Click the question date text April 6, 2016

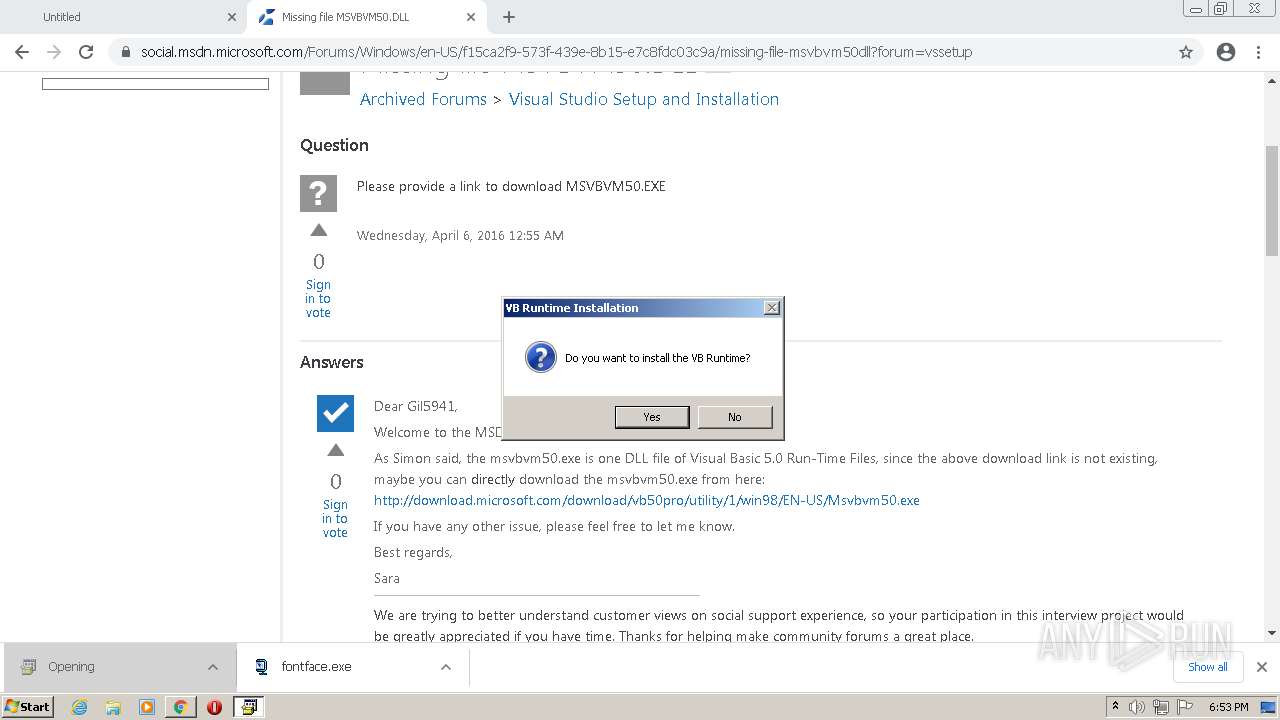click(x=460, y=236)
